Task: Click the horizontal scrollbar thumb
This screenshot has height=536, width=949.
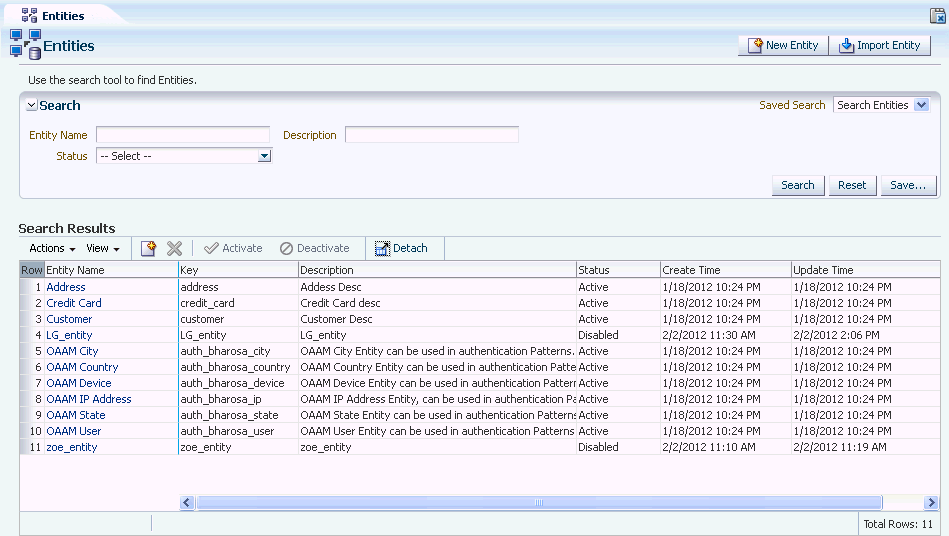Action: click(539, 503)
